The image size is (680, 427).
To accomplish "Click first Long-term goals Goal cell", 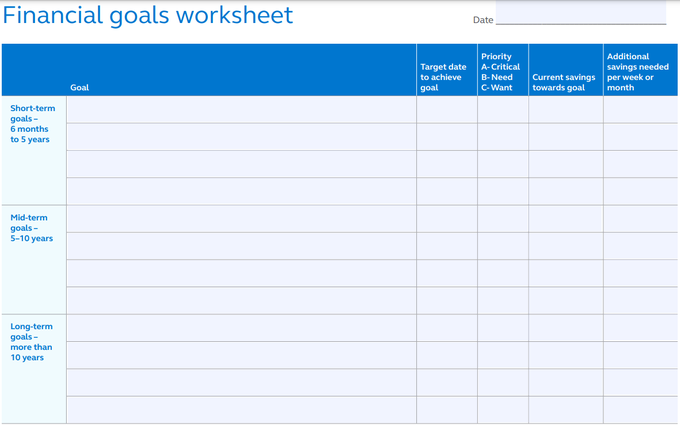I will 241,328.
